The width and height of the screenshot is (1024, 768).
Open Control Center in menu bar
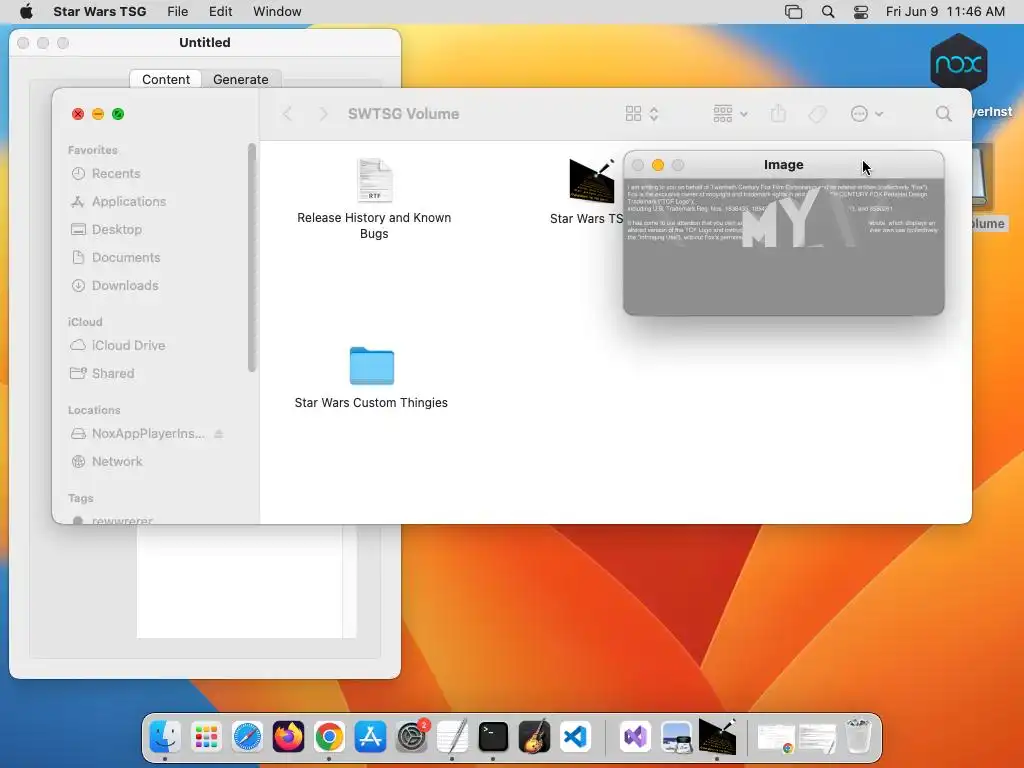861,11
